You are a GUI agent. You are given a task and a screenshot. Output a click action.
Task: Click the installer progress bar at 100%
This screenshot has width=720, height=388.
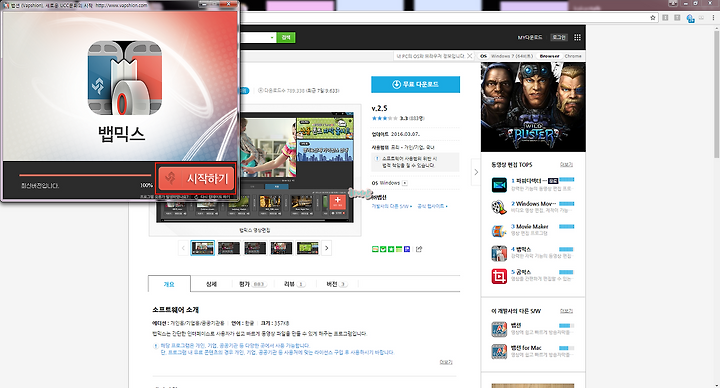coord(85,175)
